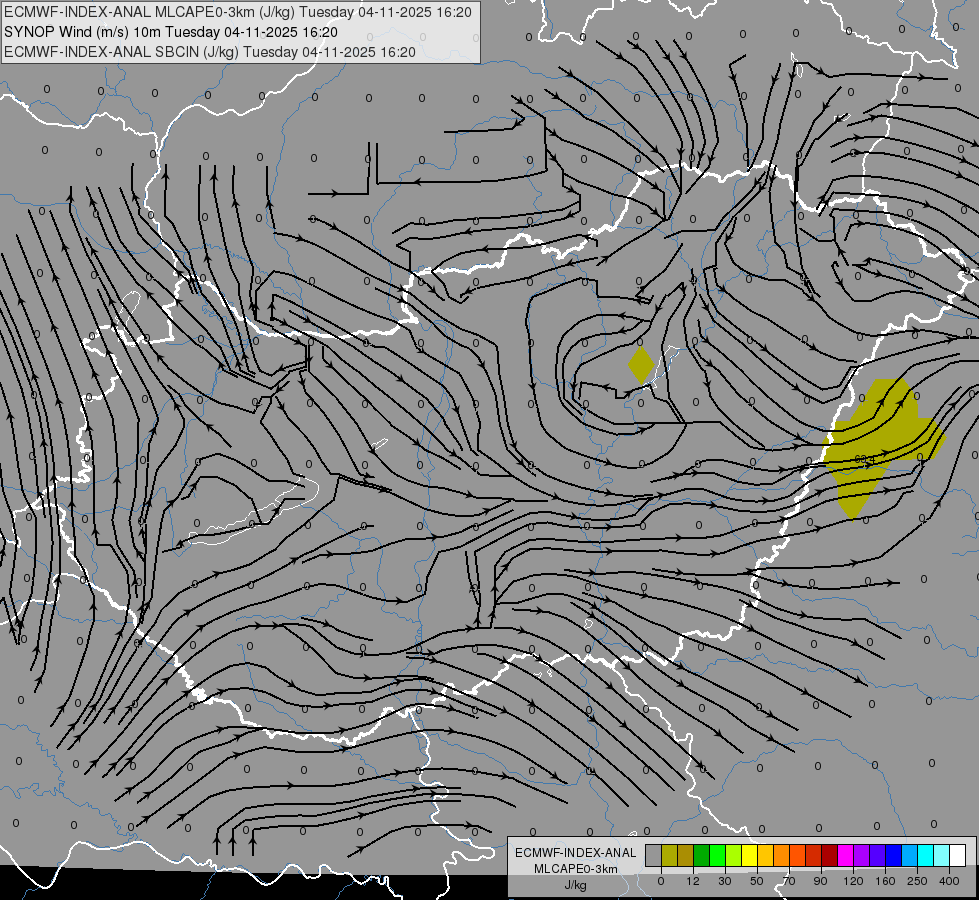Choose the pure yellow legend swatch
This screenshot has height=900, width=979.
(749, 855)
